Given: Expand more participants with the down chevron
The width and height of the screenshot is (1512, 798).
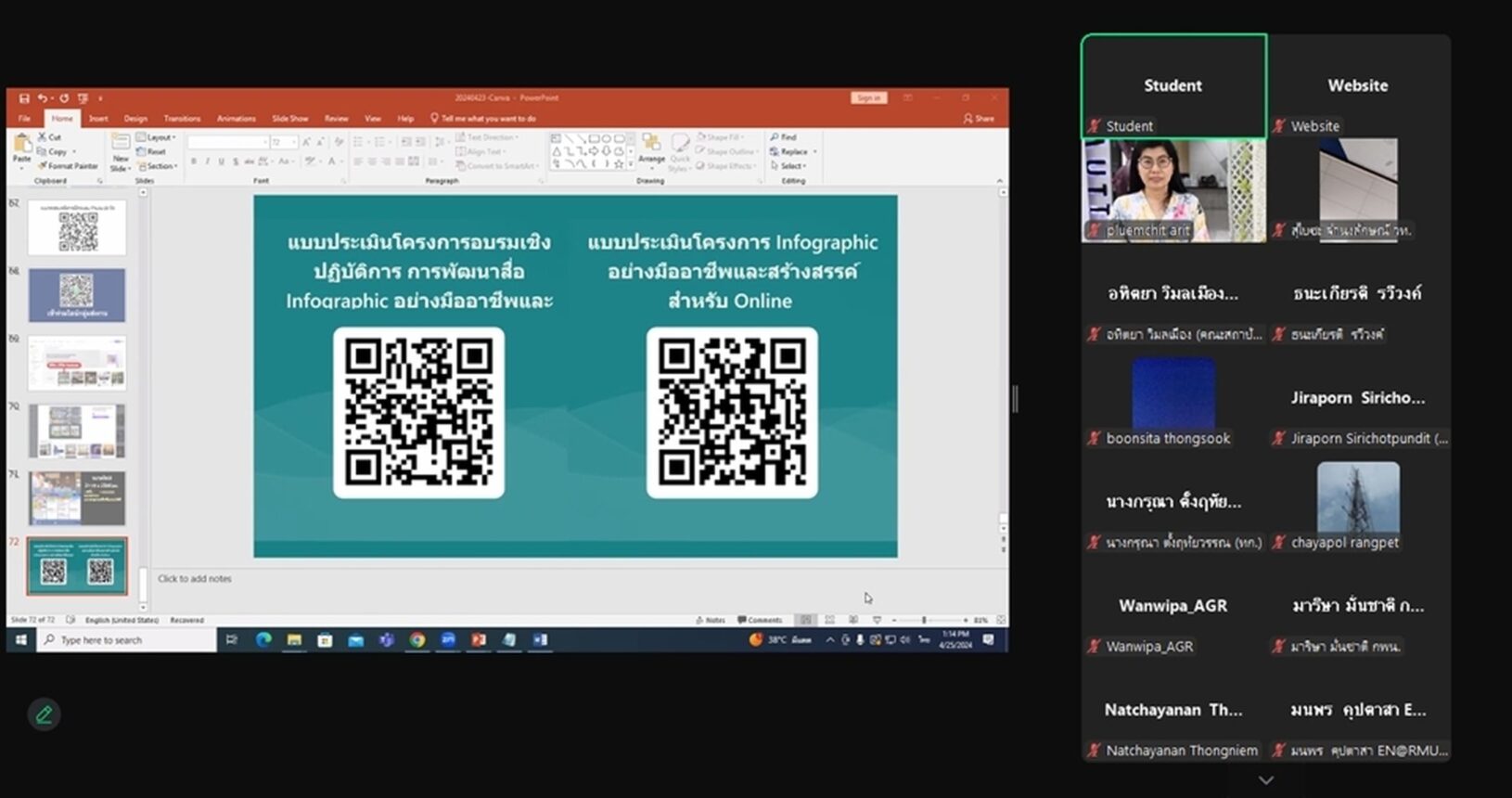Looking at the screenshot, I should click(x=1266, y=780).
